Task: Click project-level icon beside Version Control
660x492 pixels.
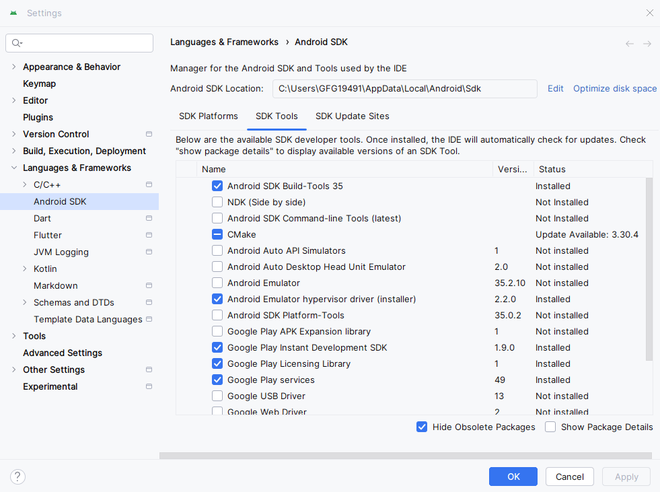Action: coord(149,134)
